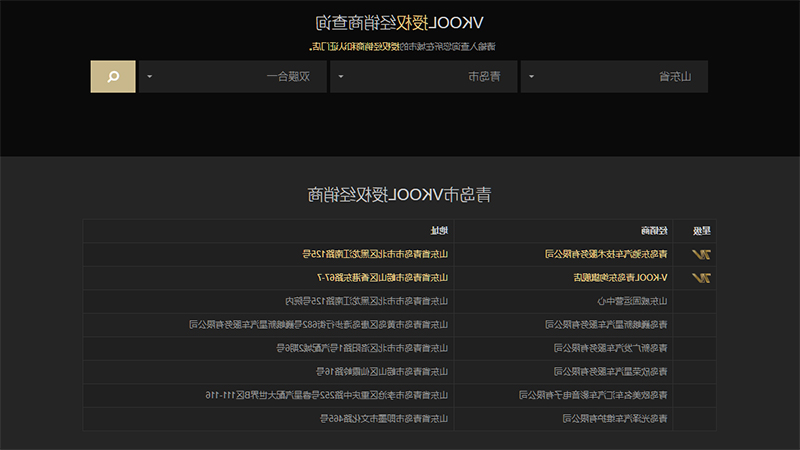Image resolution: width=800 pixels, height=450 pixels.
Task: Click dealer 青岛欧美名车汇汽车影音电子有限公司
Action: point(593,395)
